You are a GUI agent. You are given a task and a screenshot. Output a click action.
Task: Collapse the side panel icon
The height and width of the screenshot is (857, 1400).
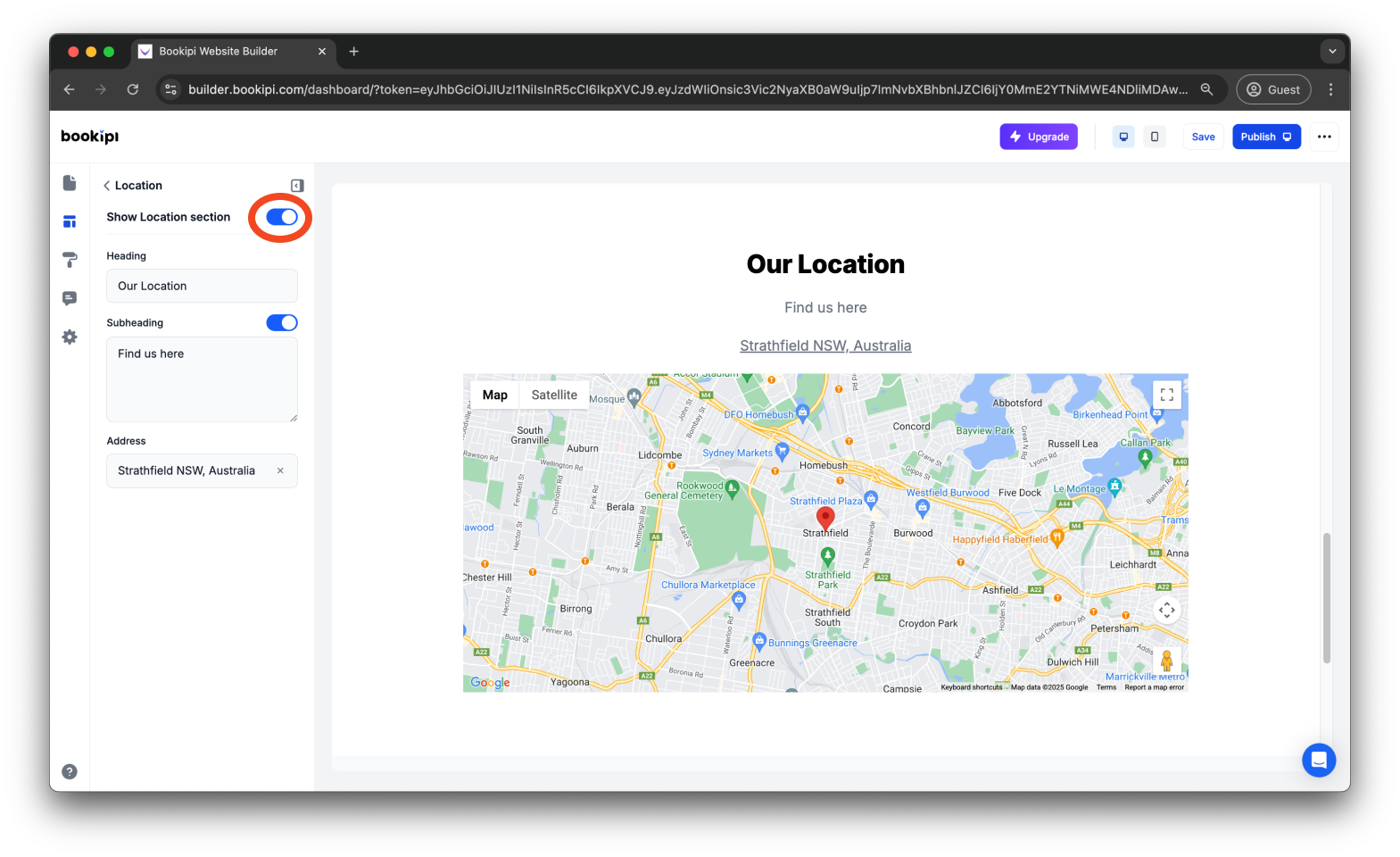click(x=297, y=186)
